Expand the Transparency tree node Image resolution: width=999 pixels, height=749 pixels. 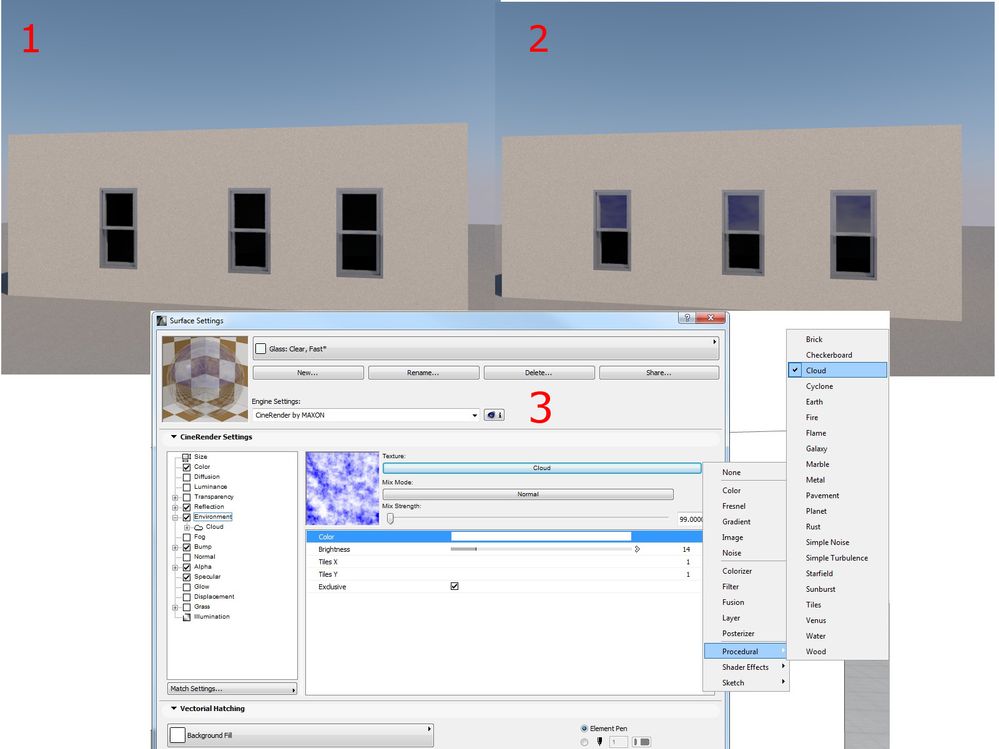[x=175, y=497]
